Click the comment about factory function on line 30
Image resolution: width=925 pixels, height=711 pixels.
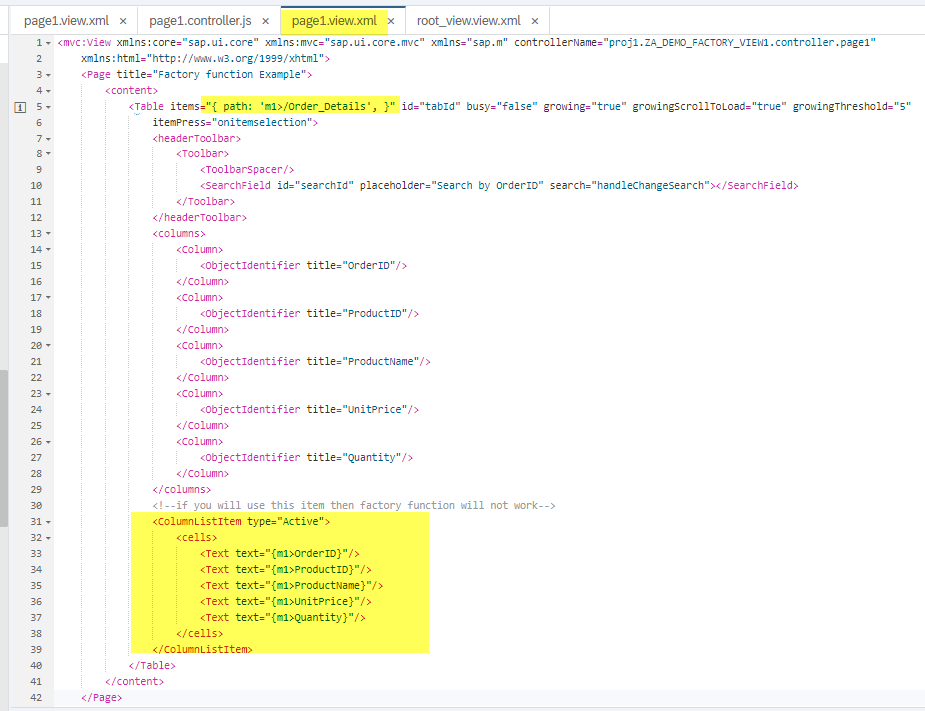click(354, 505)
